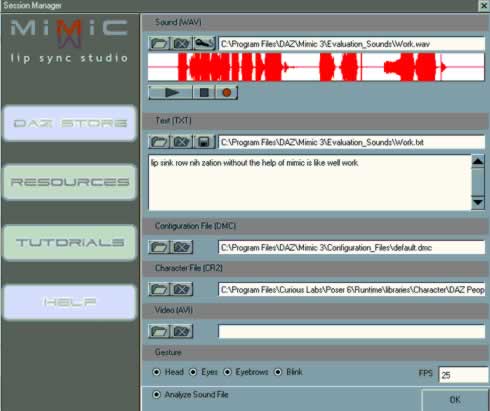Click the empty Video AVI path field
The height and width of the screenshot is (411, 490).
tap(352, 332)
